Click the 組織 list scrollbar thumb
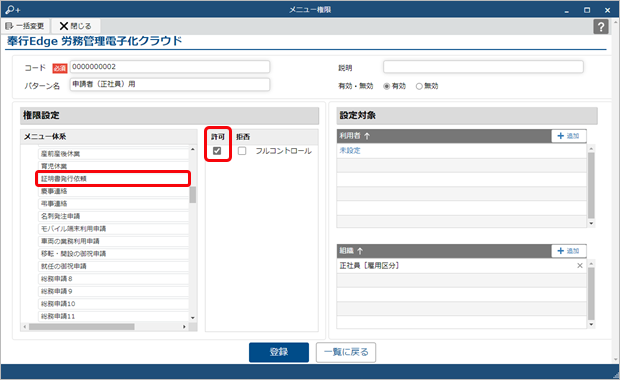The height and width of the screenshot is (380, 620). click(x=591, y=294)
